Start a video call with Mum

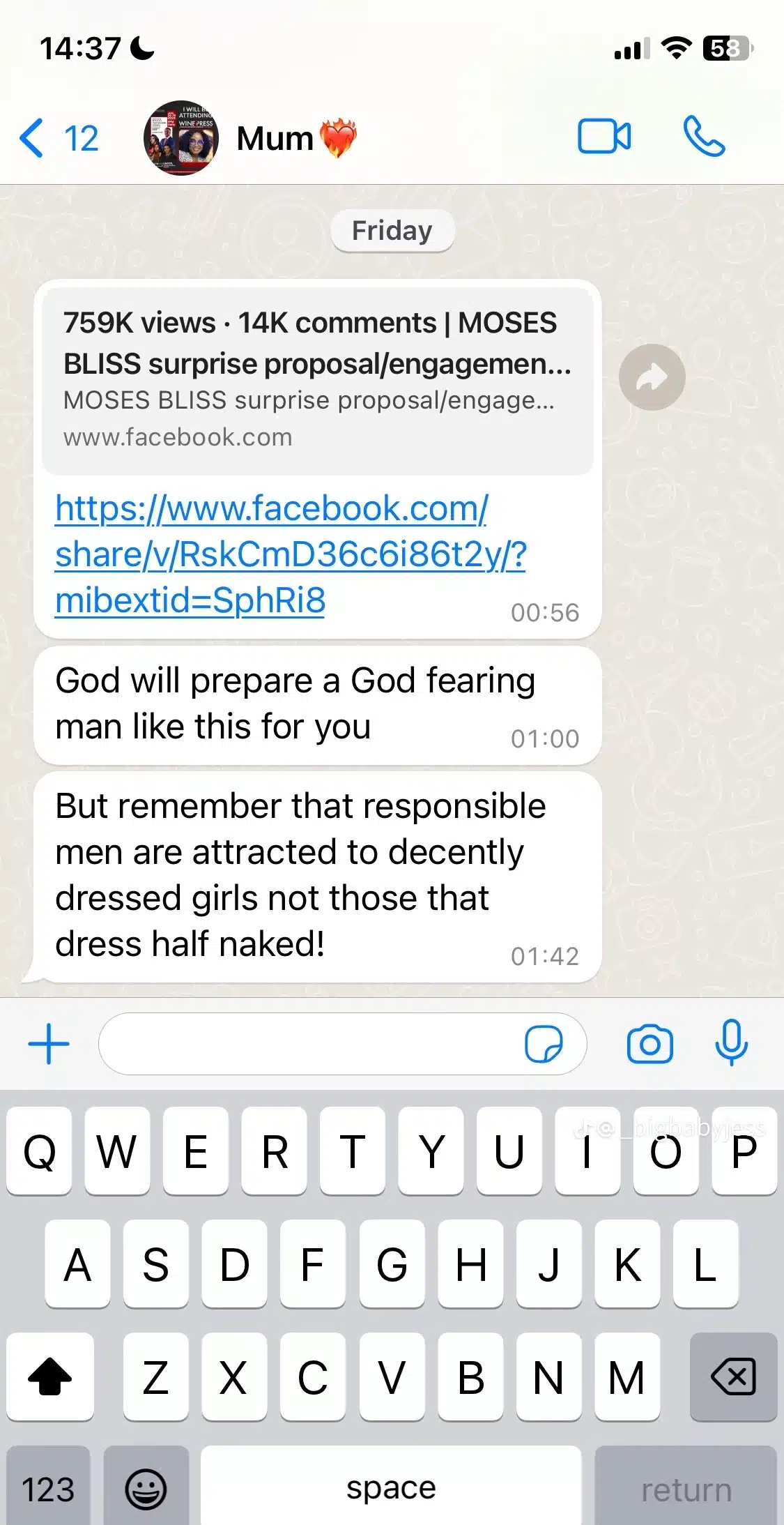coord(604,136)
